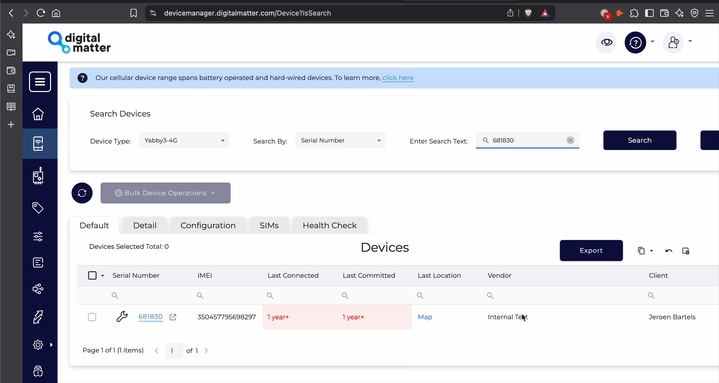Open the browser main menu
The image size is (719, 383).
(x=709, y=13)
